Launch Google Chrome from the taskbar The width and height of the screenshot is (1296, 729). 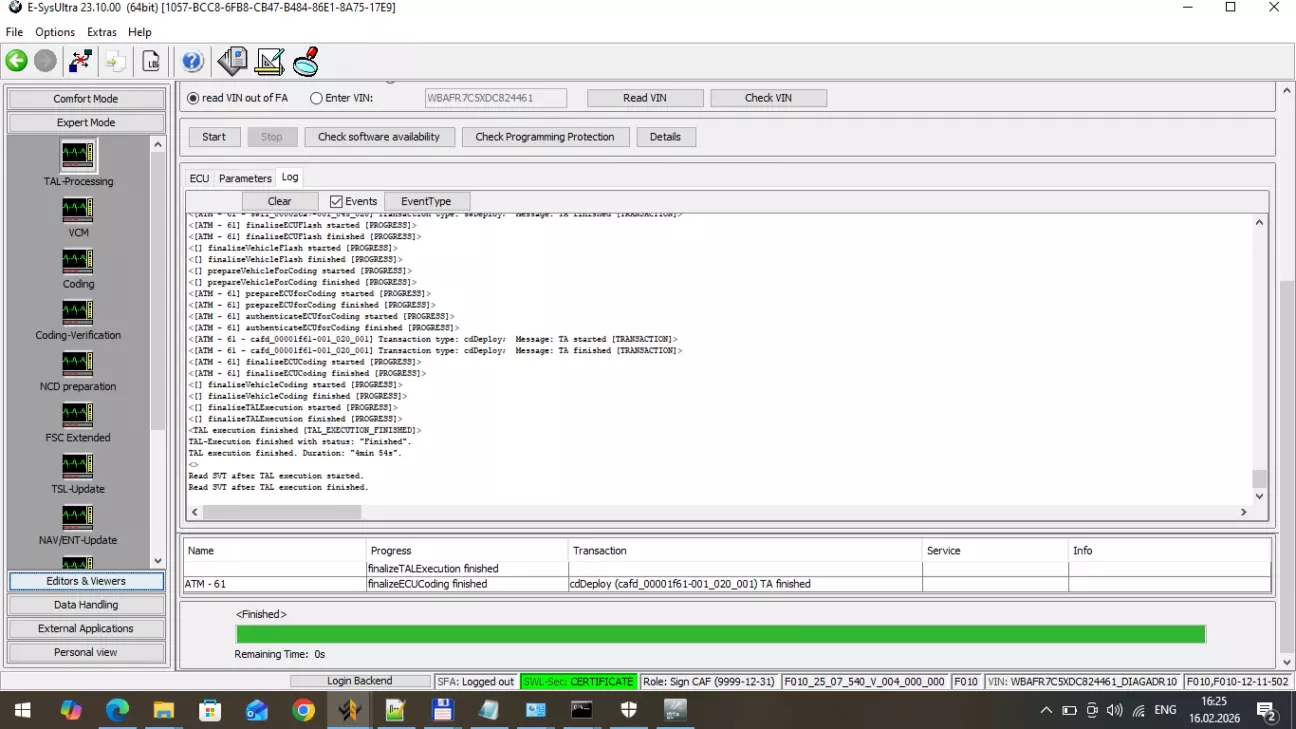point(303,710)
